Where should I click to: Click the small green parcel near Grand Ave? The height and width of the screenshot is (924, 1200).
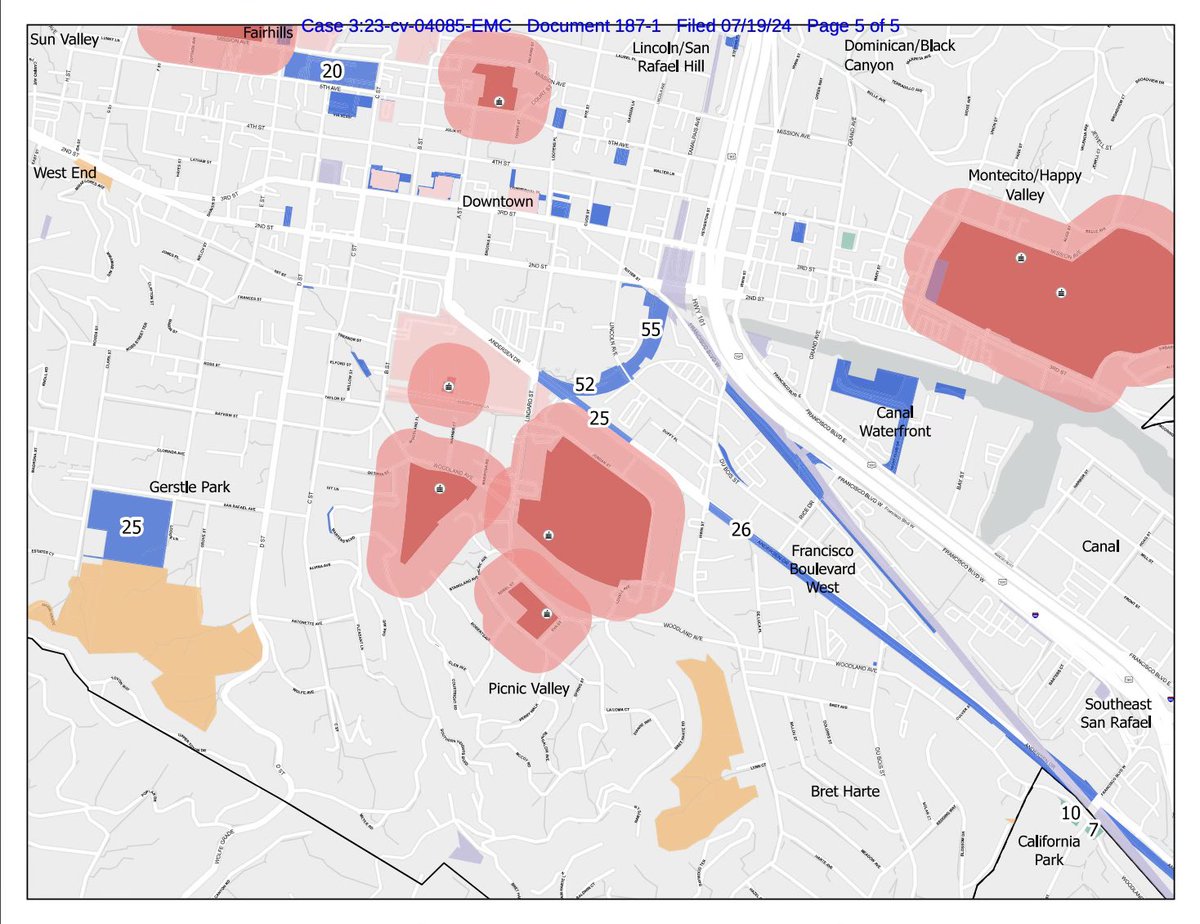848,241
